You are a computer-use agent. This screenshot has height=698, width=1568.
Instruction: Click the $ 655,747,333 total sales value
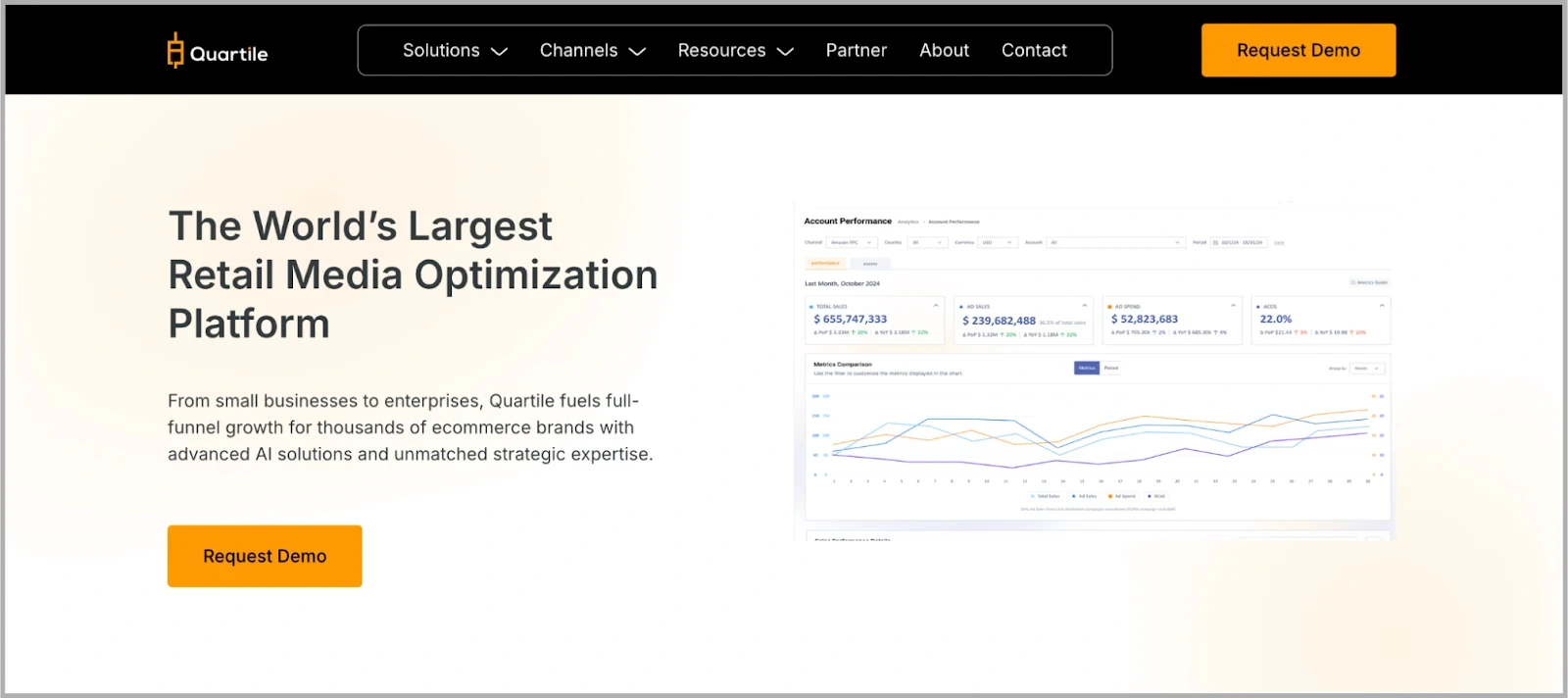tap(851, 319)
